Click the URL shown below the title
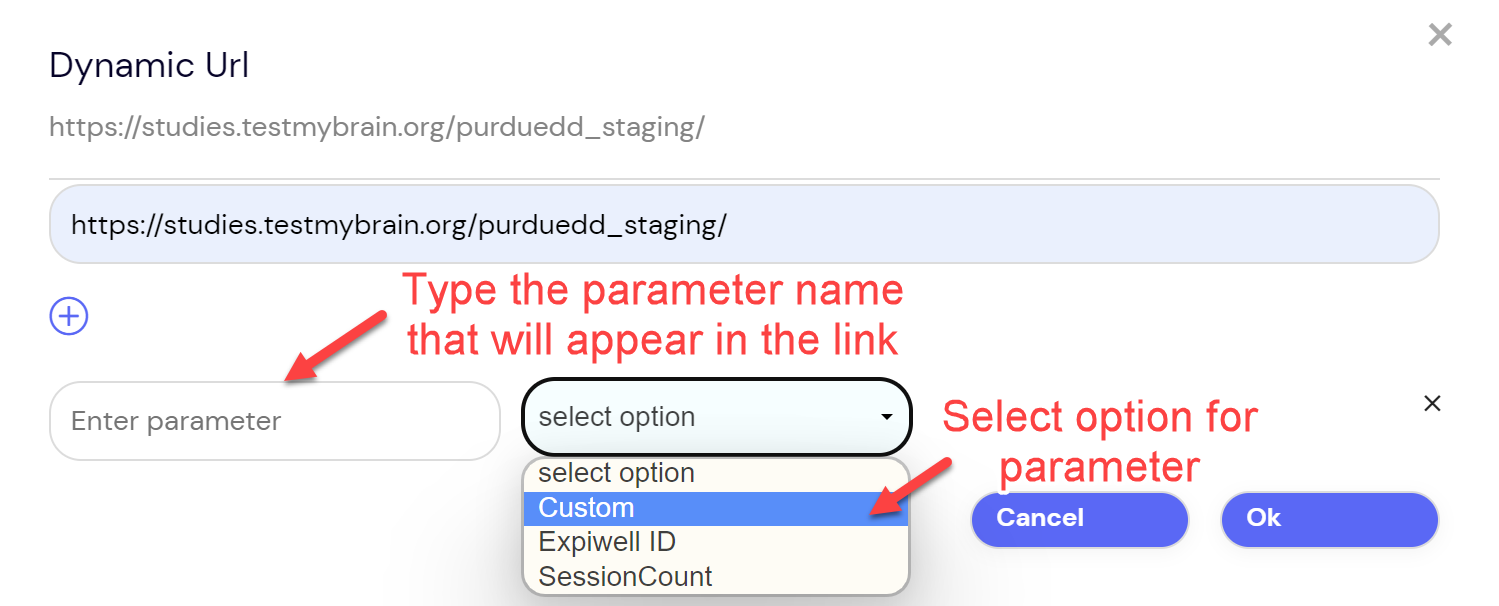The image size is (1499, 606). (376, 127)
